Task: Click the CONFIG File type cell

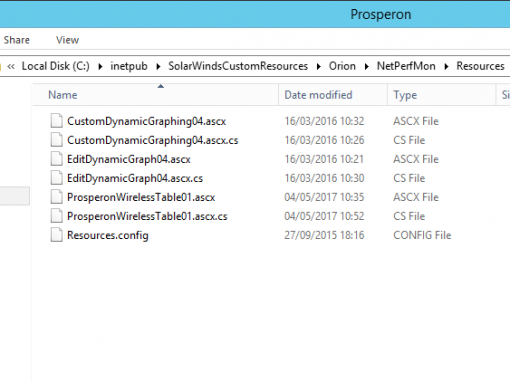Action: tap(422, 235)
